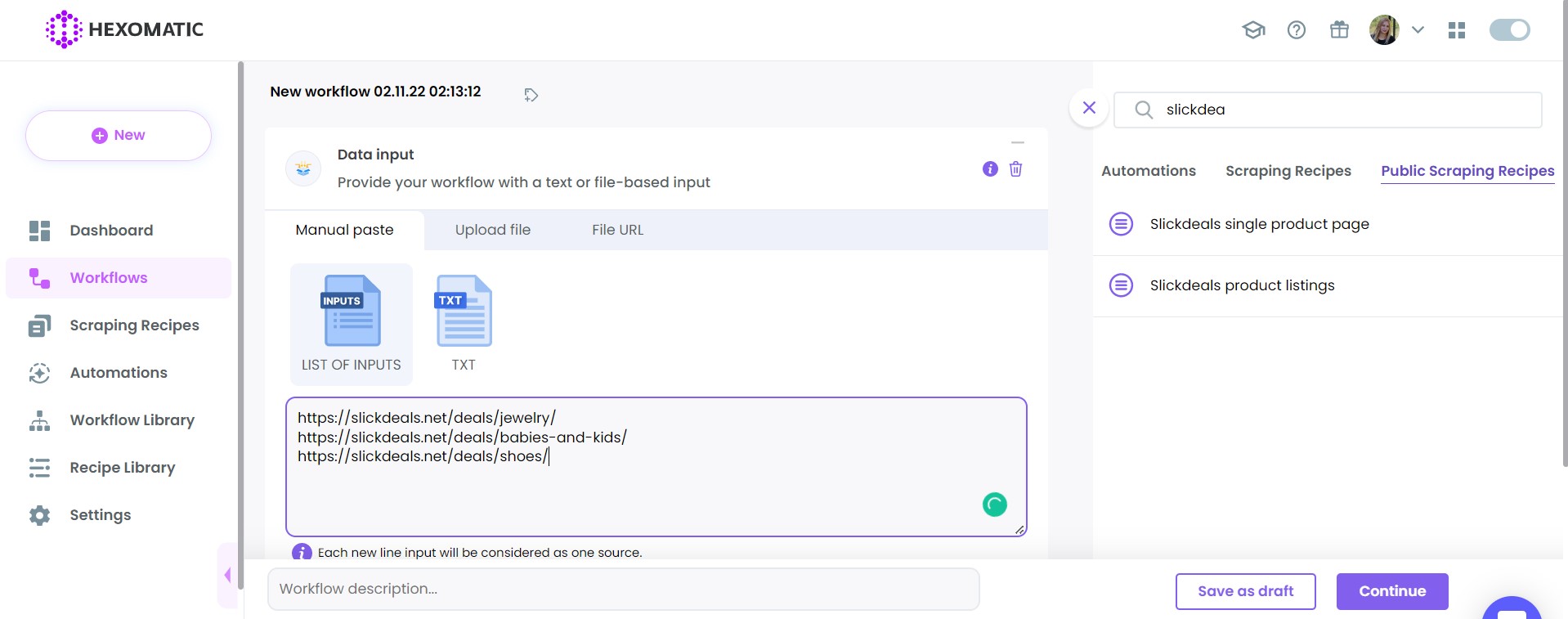Image resolution: width=1568 pixels, height=619 pixels.
Task: Open the help question mark icon
Action: pos(1296,30)
